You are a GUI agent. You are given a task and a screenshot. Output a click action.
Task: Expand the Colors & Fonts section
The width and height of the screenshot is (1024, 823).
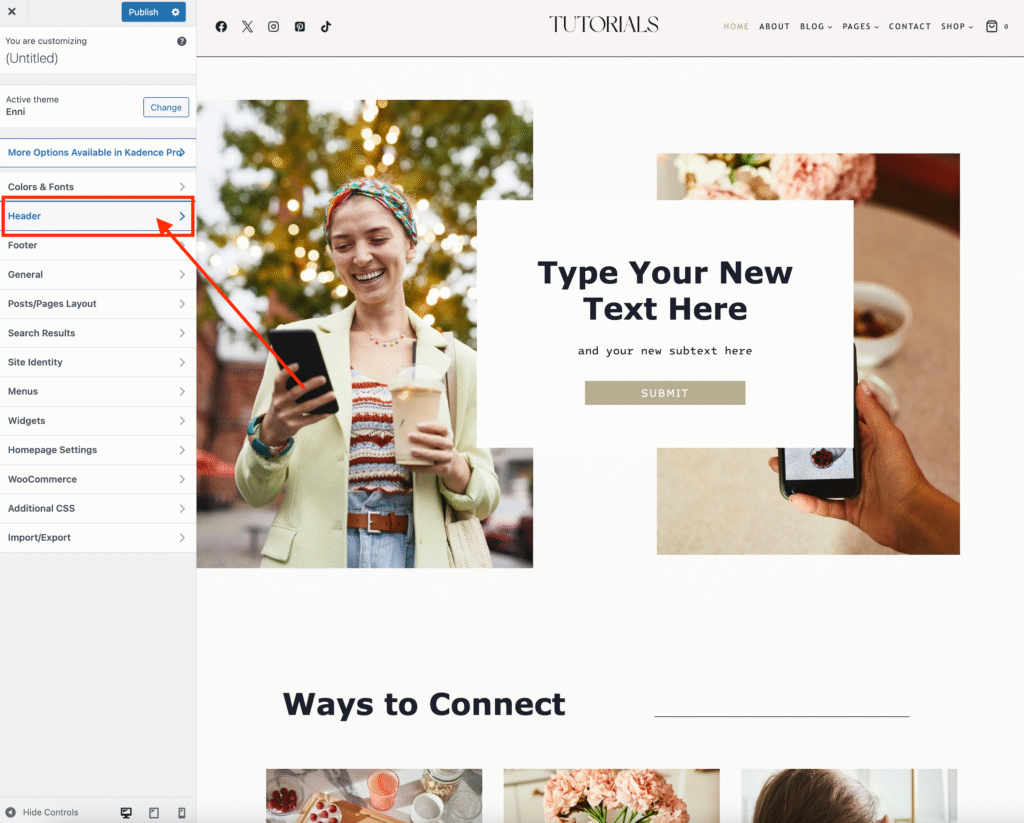97,187
